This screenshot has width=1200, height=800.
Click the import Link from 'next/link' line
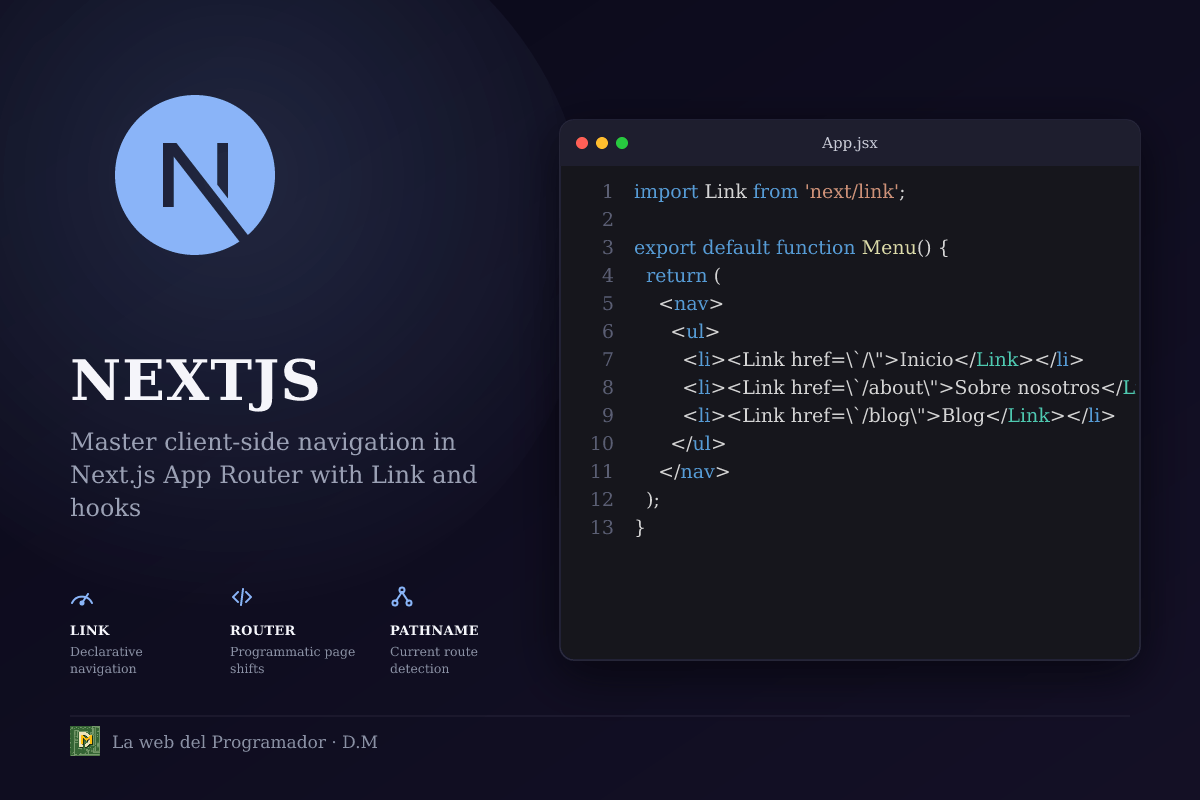(769, 191)
